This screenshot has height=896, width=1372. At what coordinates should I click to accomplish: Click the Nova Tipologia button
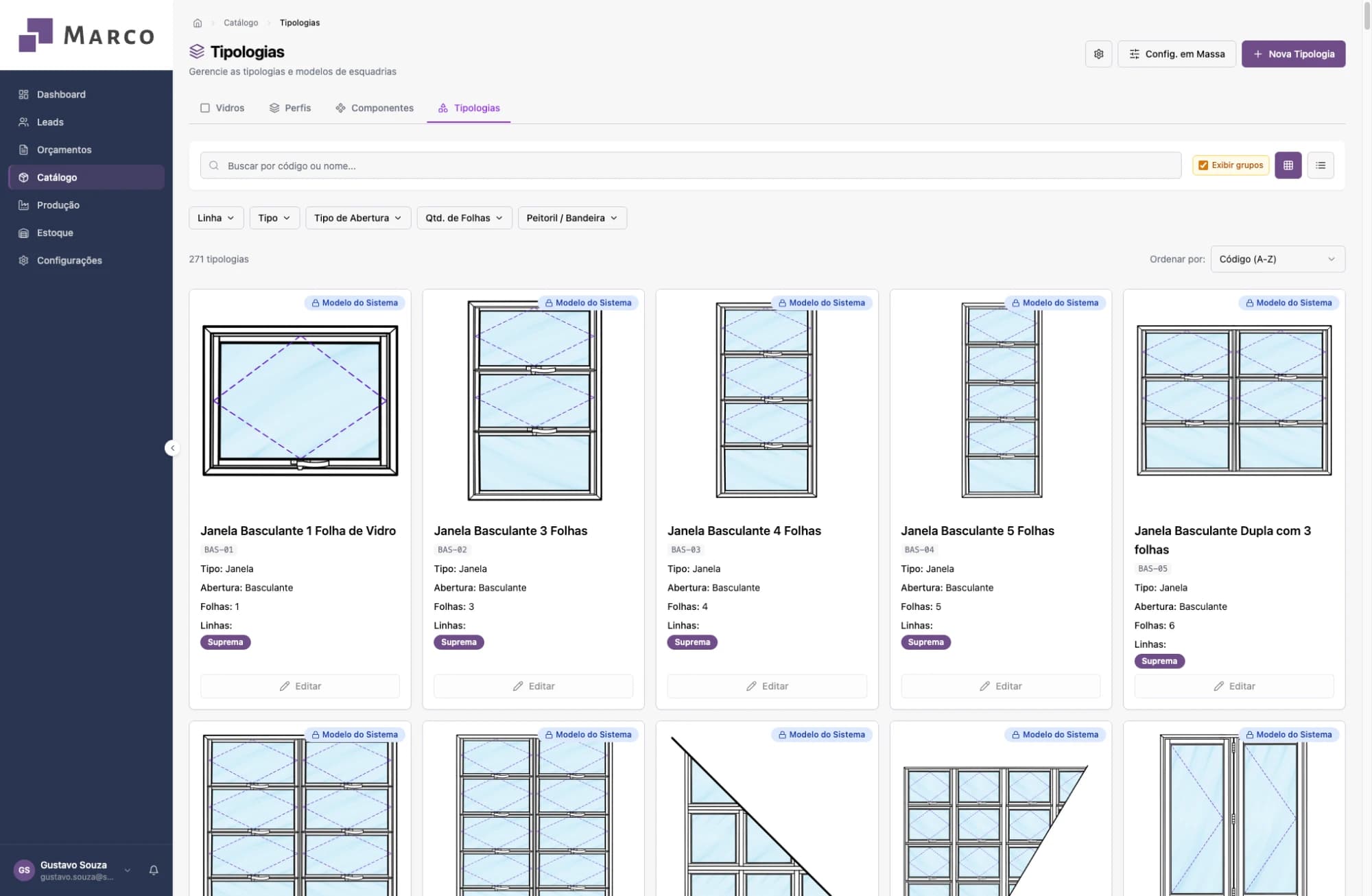(x=1293, y=54)
